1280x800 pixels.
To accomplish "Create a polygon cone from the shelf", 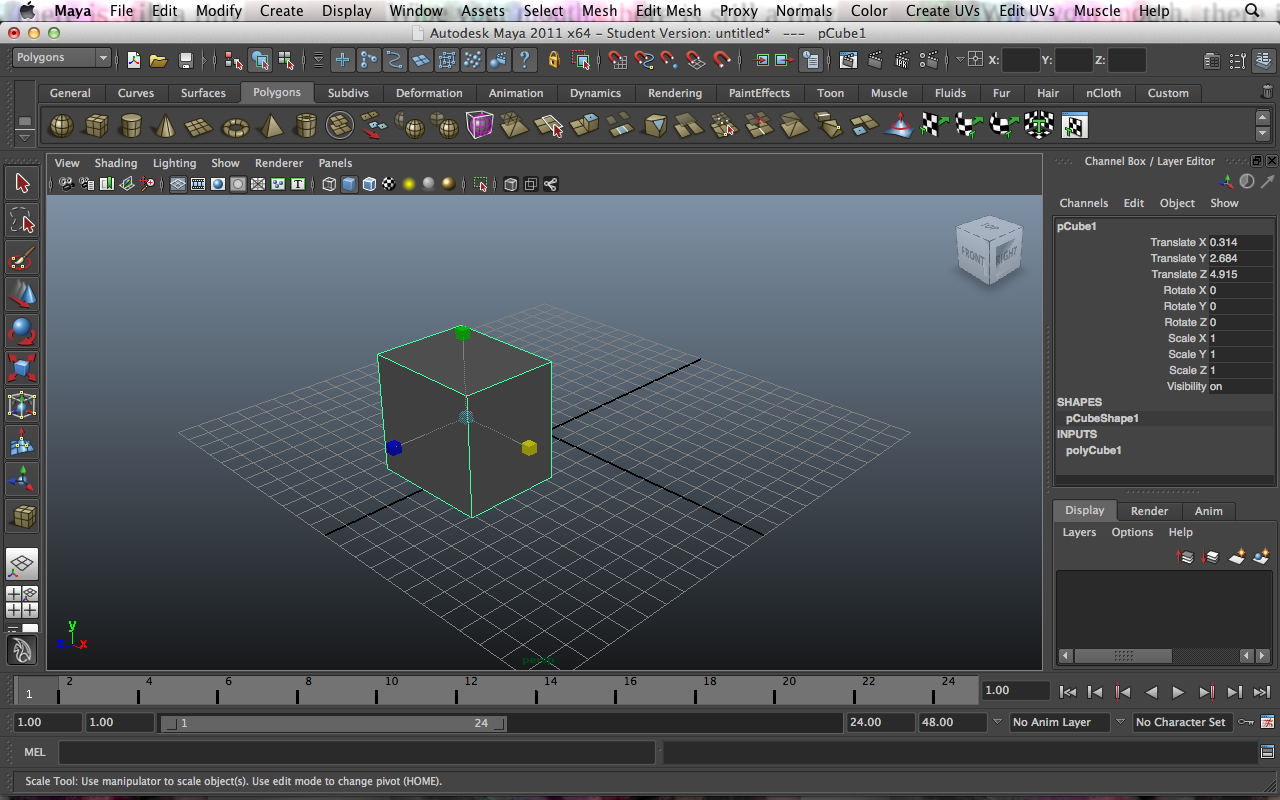I will pyautogui.click(x=165, y=127).
